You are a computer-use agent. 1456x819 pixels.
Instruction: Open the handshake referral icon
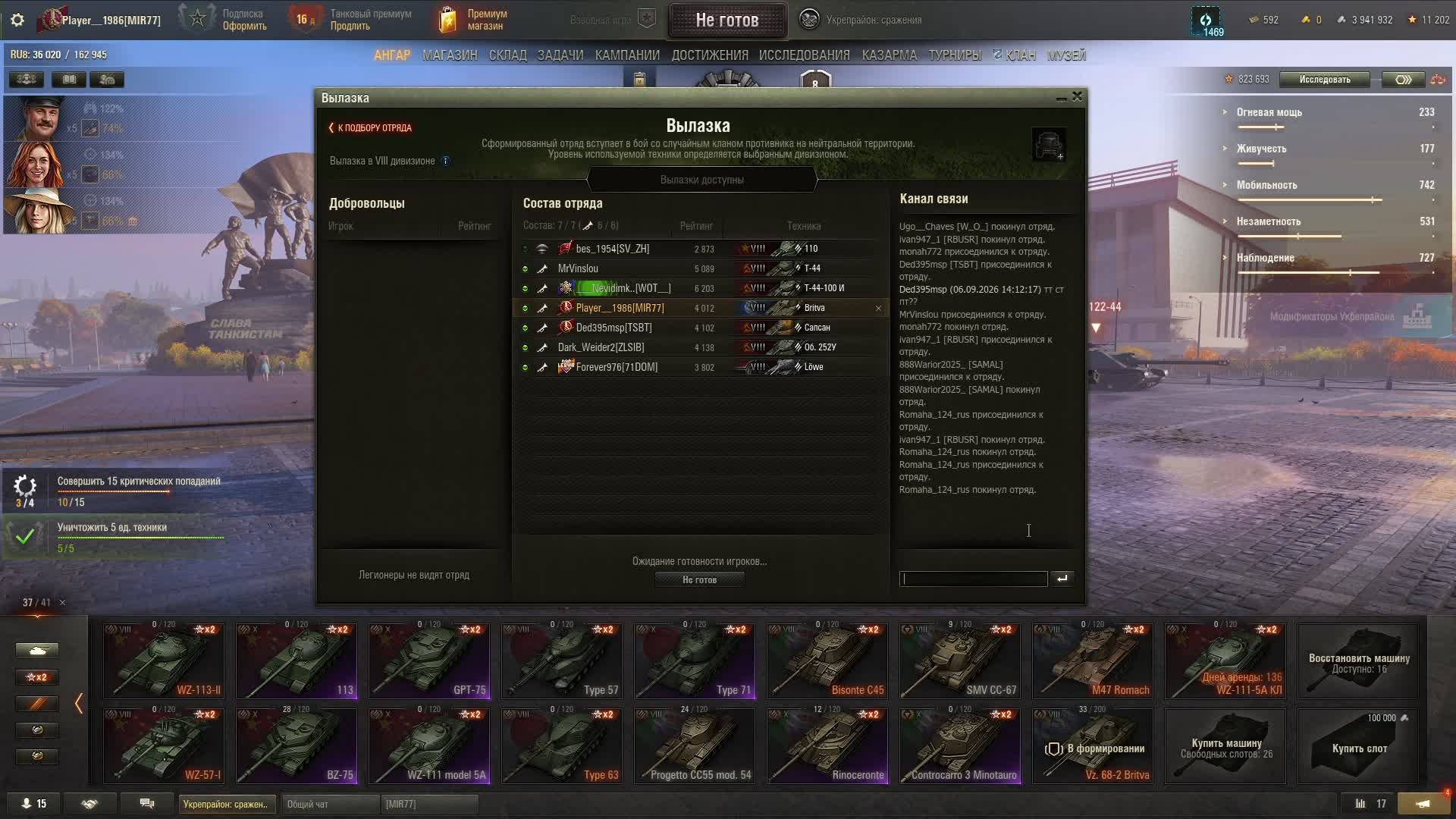89,804
